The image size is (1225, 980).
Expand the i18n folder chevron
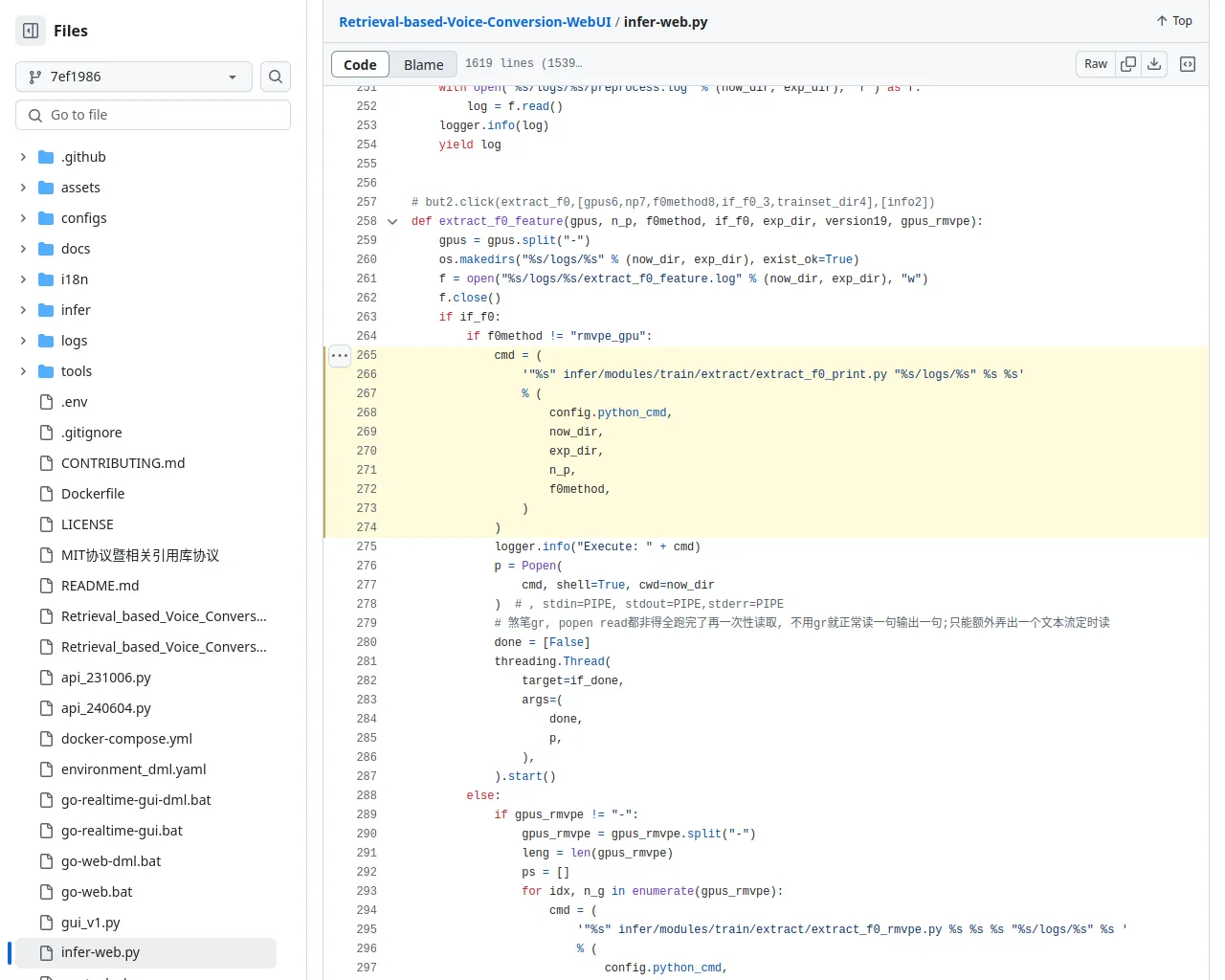23,279
